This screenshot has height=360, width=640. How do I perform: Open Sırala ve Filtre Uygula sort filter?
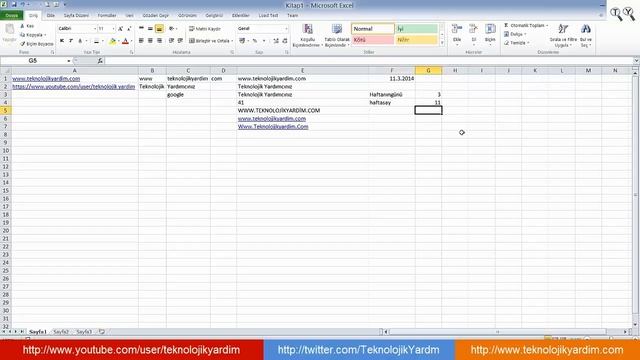click(563, 35)
